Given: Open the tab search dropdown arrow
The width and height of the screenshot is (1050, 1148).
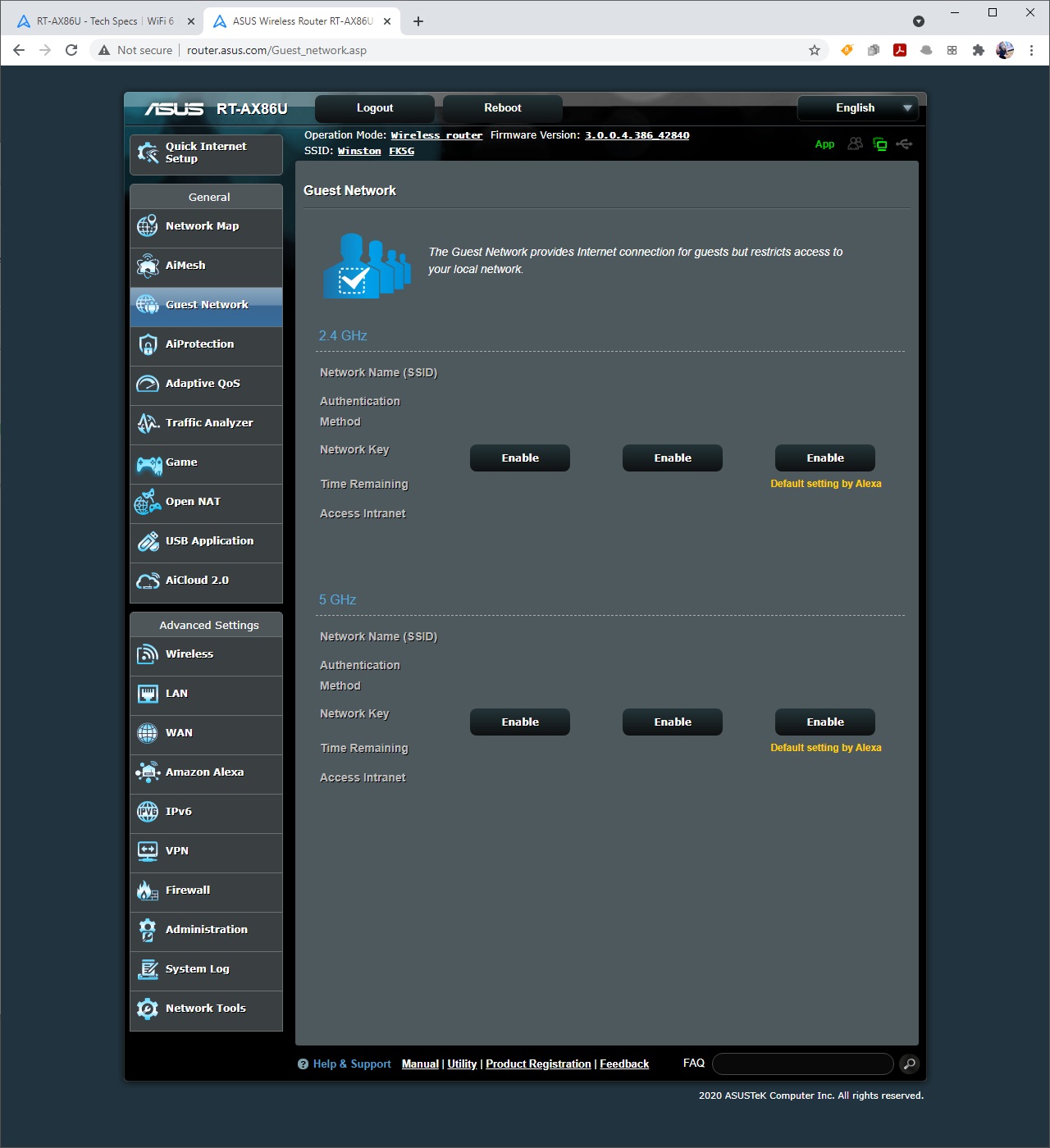Looking at the screenshot, I should (919, 21).
